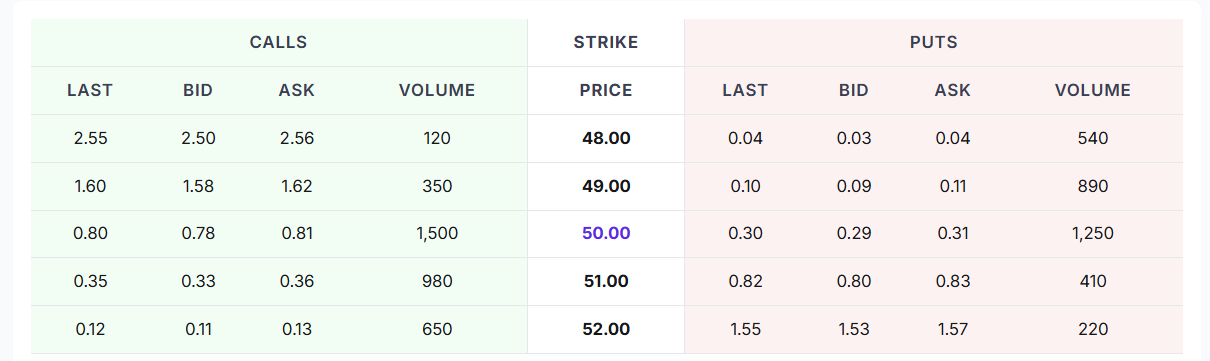Select call last price 0.12
Viewport: 1210px width, 361px height.
(x=90, y=329)
